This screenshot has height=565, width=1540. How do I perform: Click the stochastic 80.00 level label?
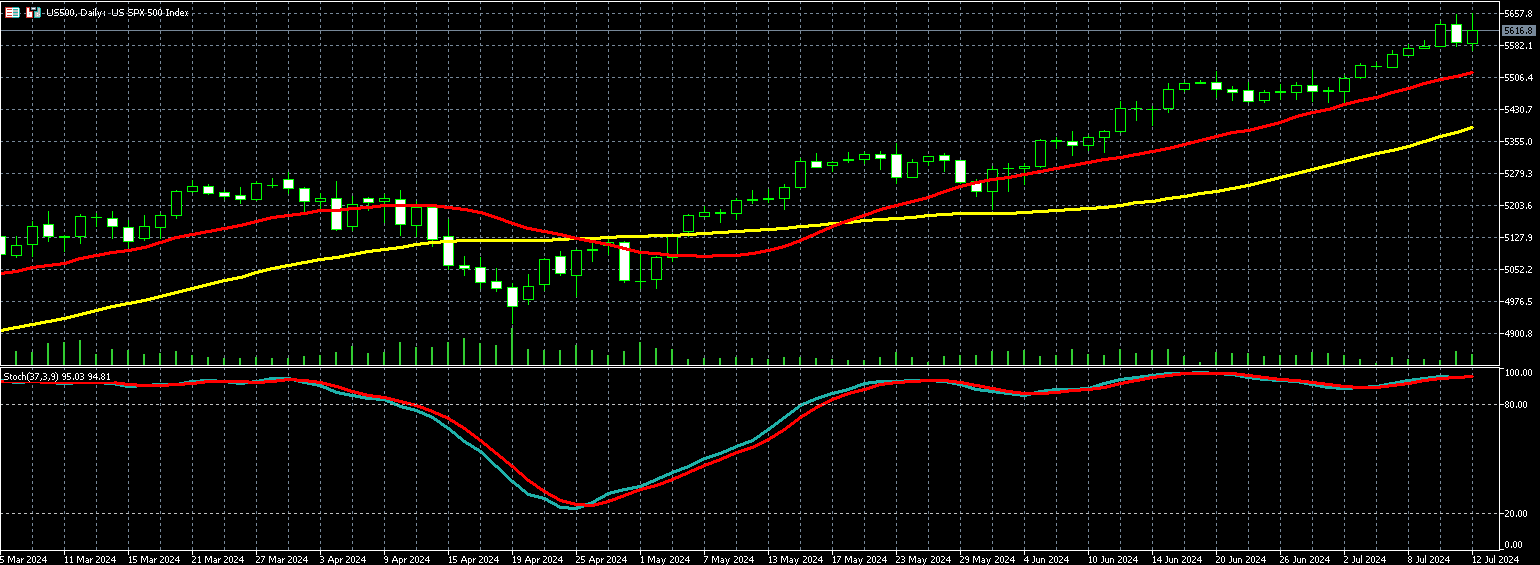pyautogui.click(x=1516, y=405)
